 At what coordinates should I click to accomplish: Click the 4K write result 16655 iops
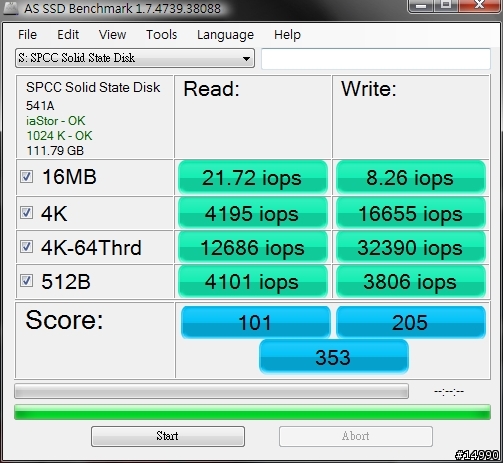click(x=411, y=213)
